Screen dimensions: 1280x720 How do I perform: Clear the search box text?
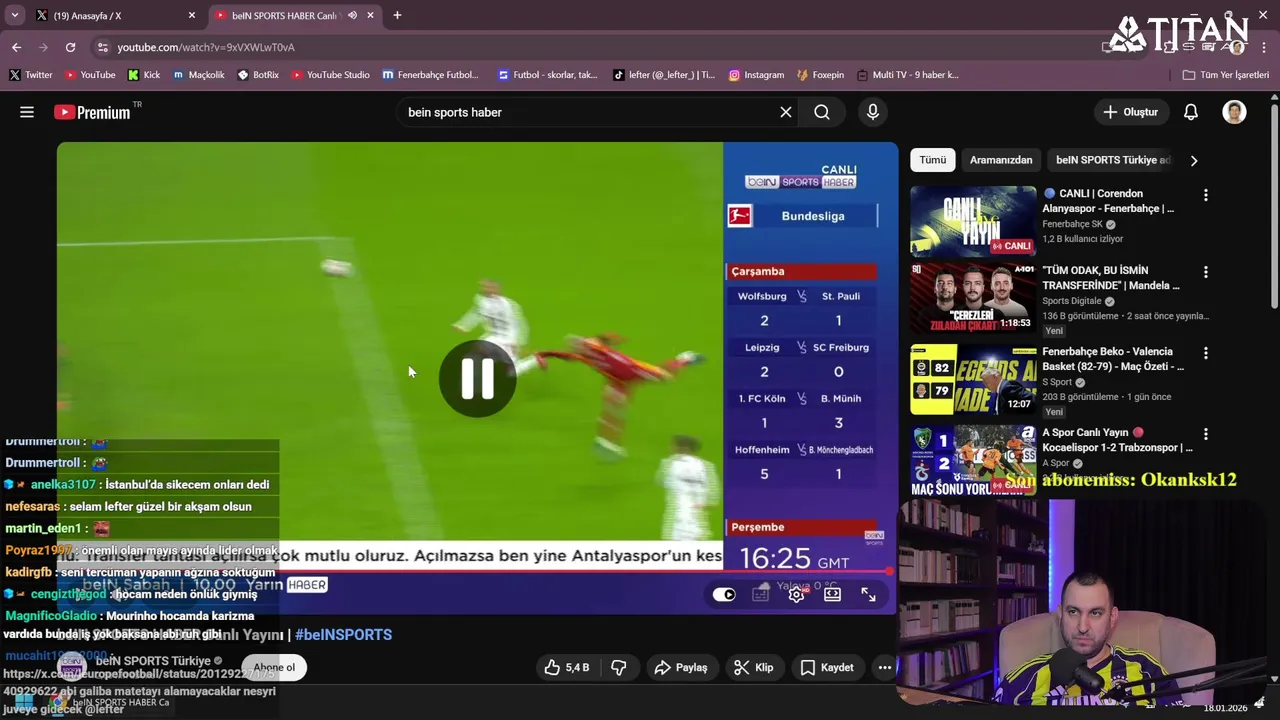tap(786, 112)
